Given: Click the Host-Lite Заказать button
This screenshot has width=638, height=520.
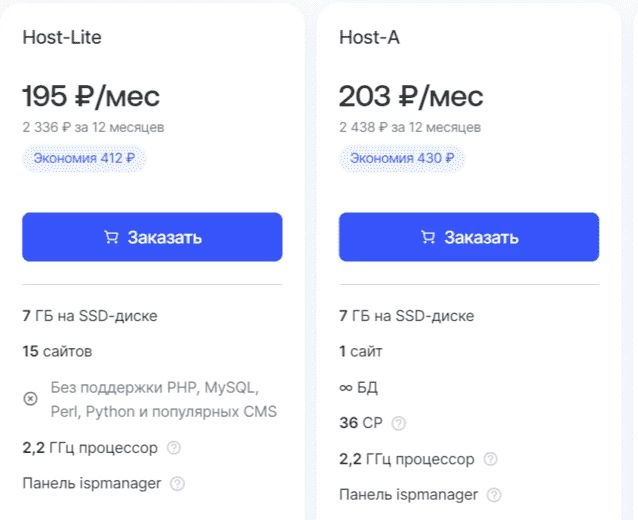Looking at the screenshot, I should (152, 237).
